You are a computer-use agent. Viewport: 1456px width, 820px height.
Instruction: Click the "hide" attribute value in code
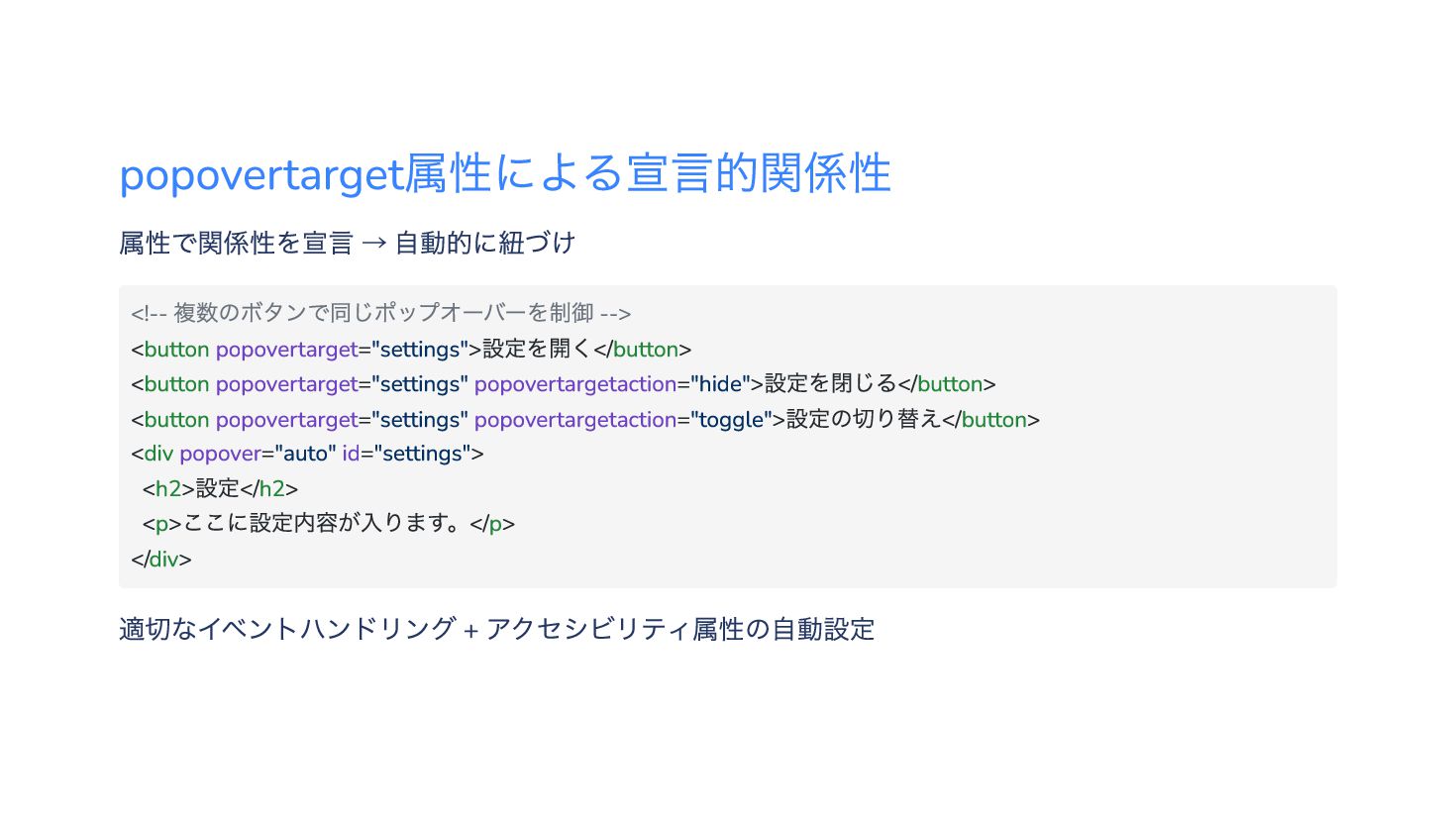(720, 384)
